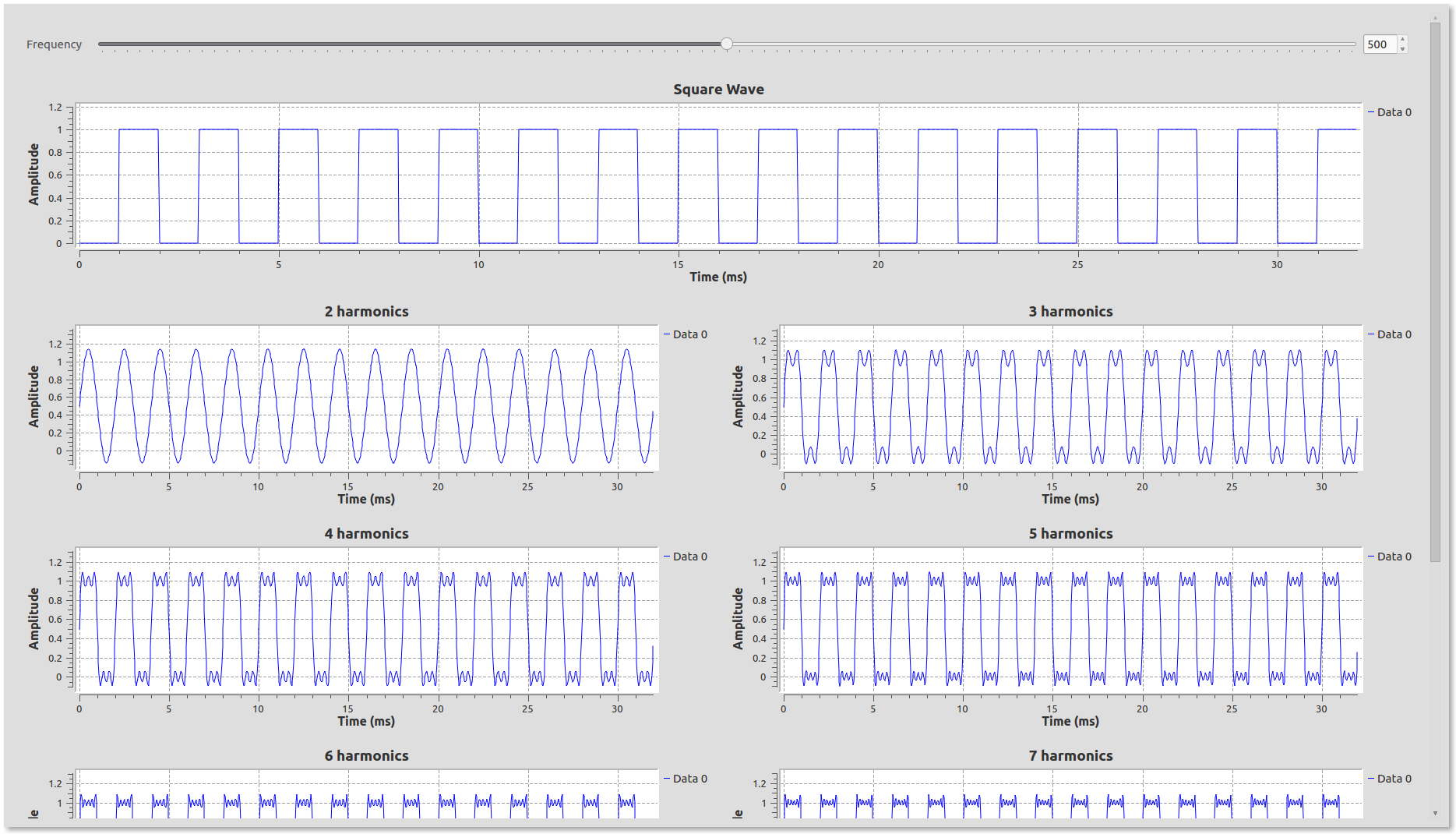Click Time (ms) label under 4 harmonics plot
The image size is (1456, 834).
click(x=366, y=721)
